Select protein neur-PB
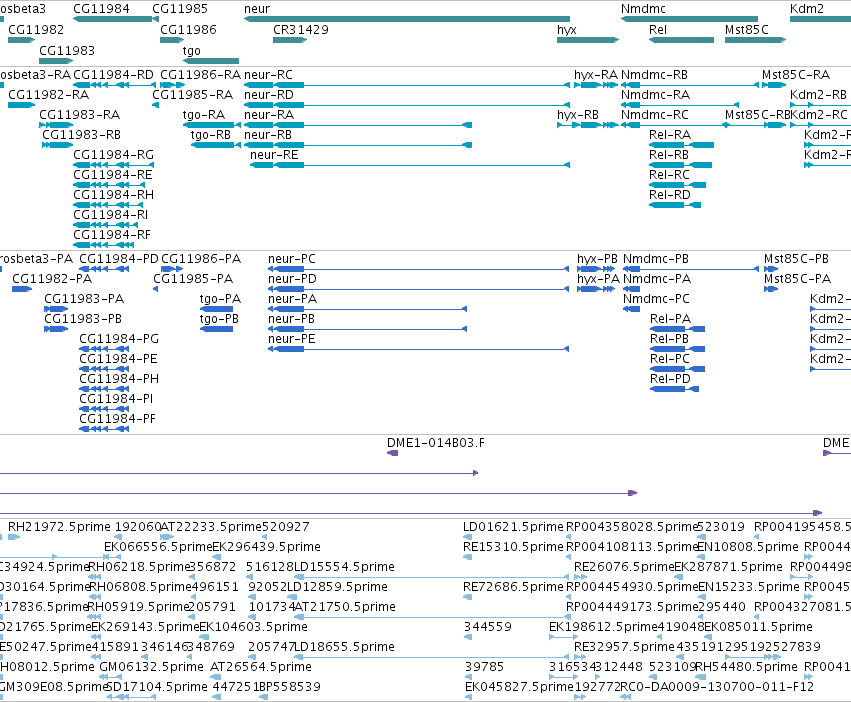Viewport: 851px width, 702px height. point(367,329)
